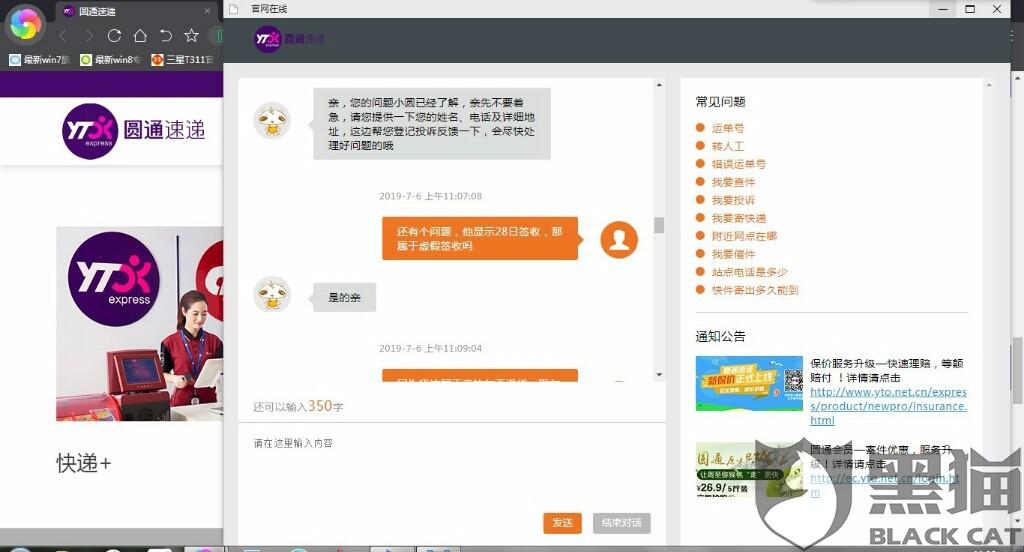Image resolution: width=1024 pixels, height=552 pixels.
Task: Click the timestamp 2019-7-6 上午11:09:04
Action: [430, 348]
